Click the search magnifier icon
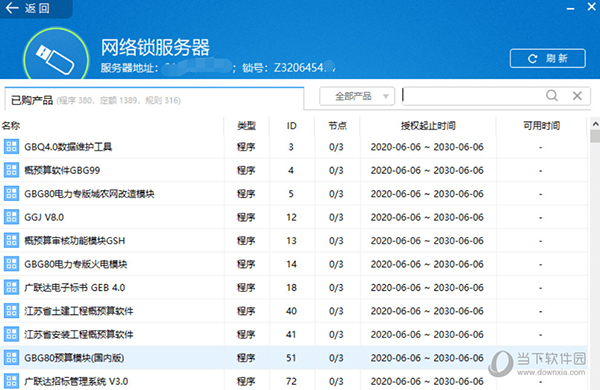 [x=551, y=95]
